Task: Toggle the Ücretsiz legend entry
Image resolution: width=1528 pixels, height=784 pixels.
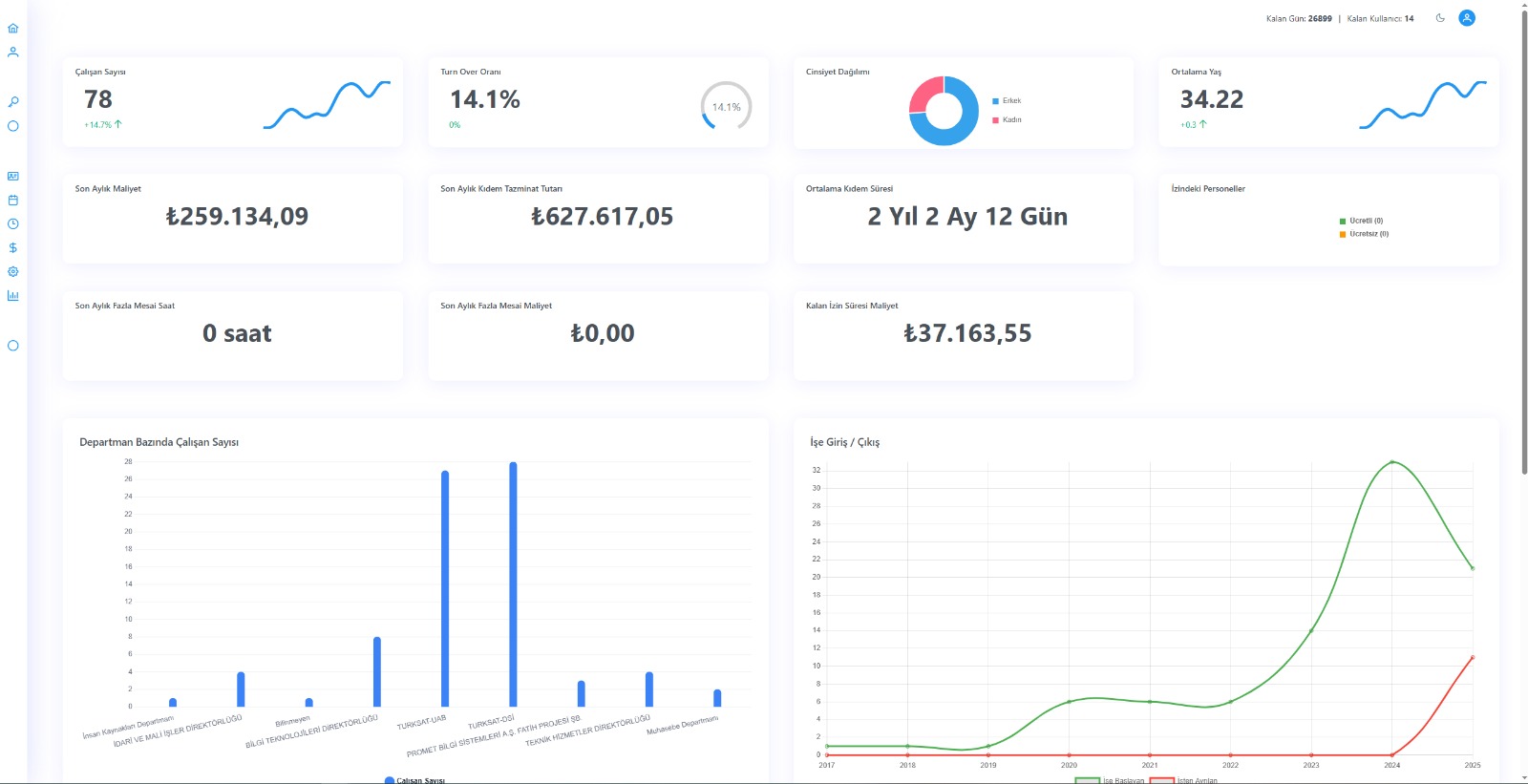Action: 1368,234
